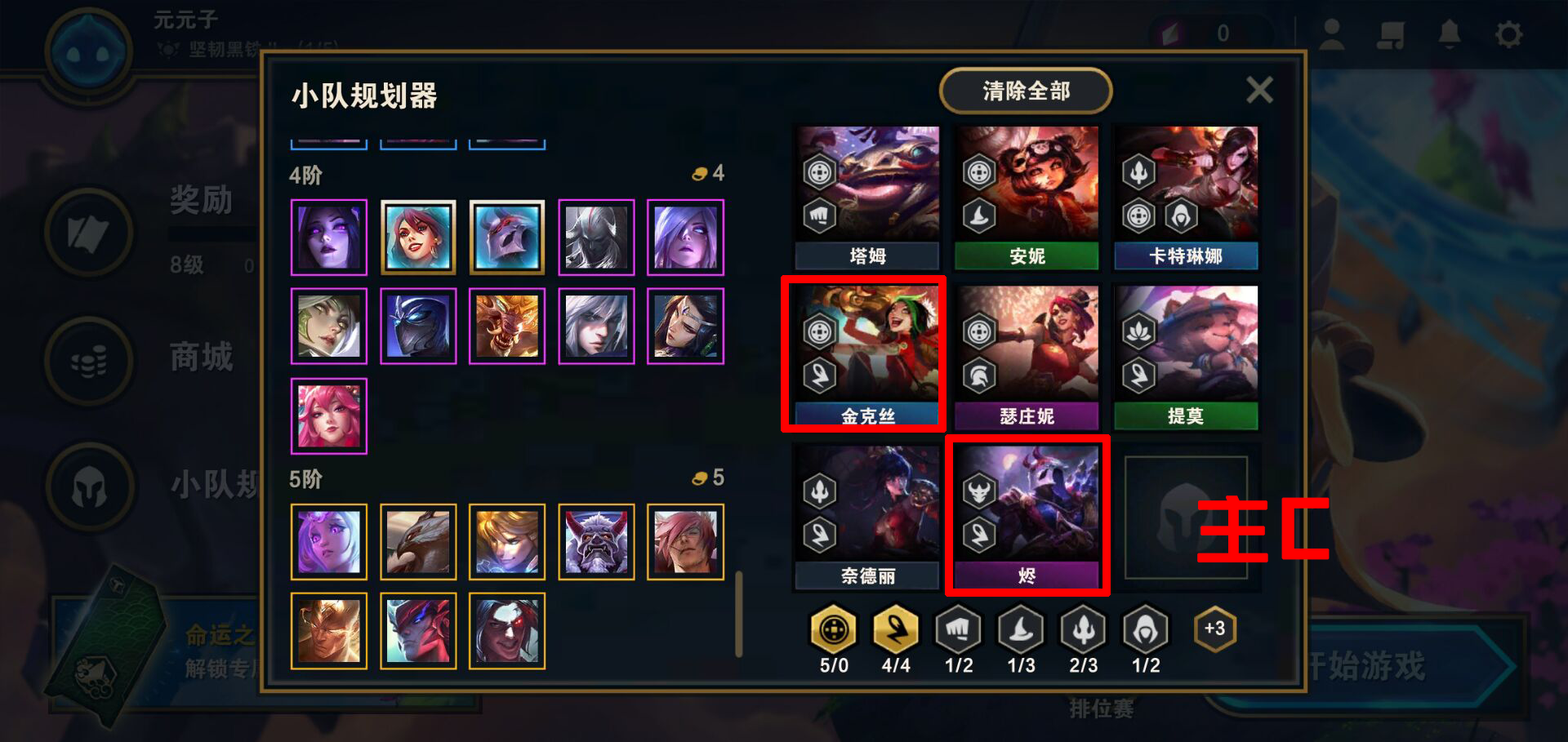Remove 卡特琳娜 from the team grid
1568x742 pixels.
point(1186,197)
